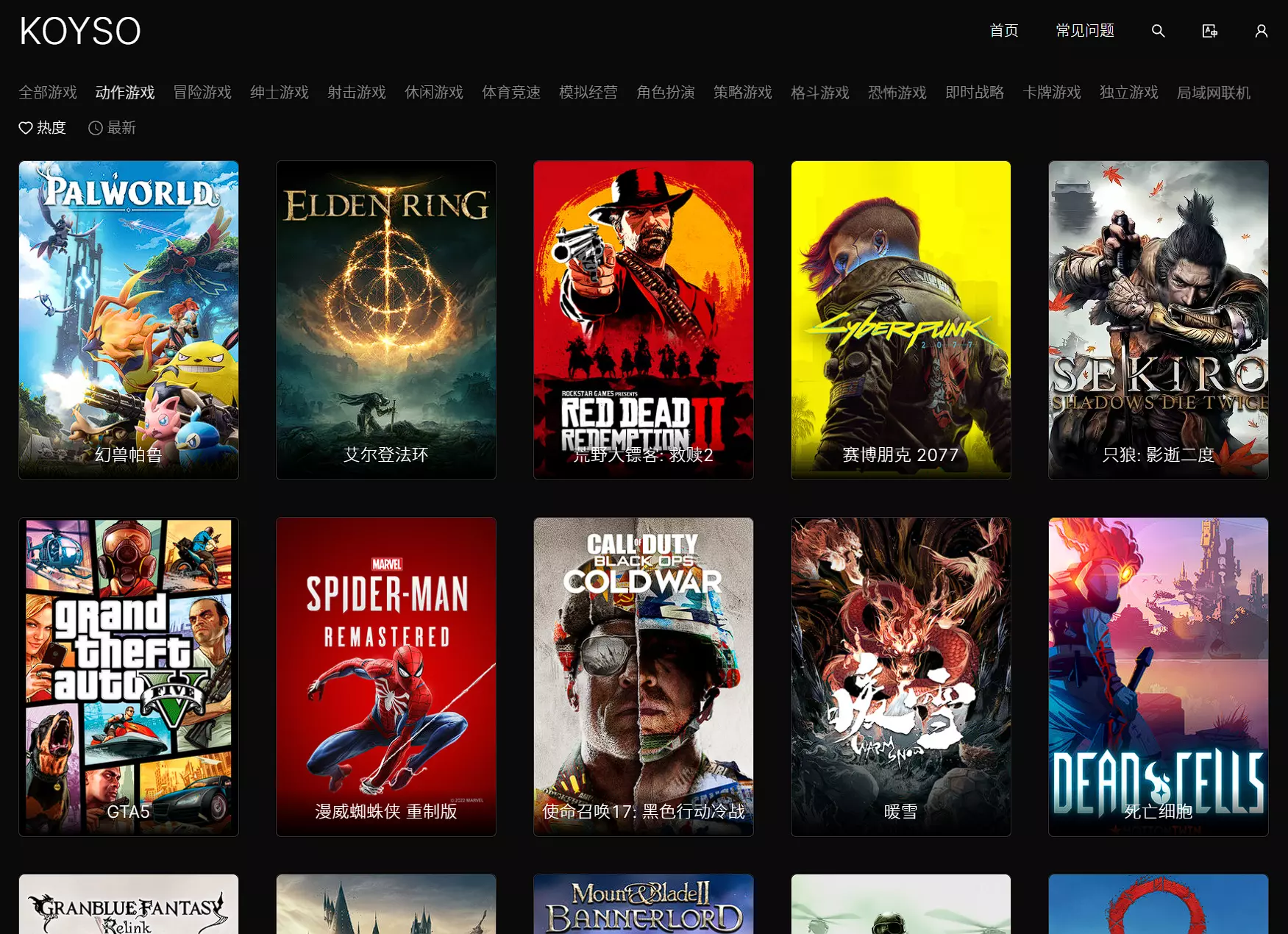The image size is (1288, 934).
Task: Select the Red Dead Redemption II cover
Action: point(644,320)
